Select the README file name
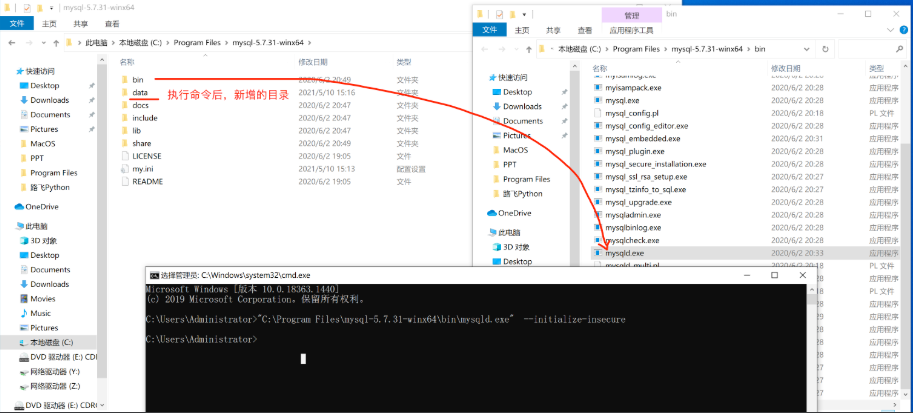913x413 pixels. point(147,182)
